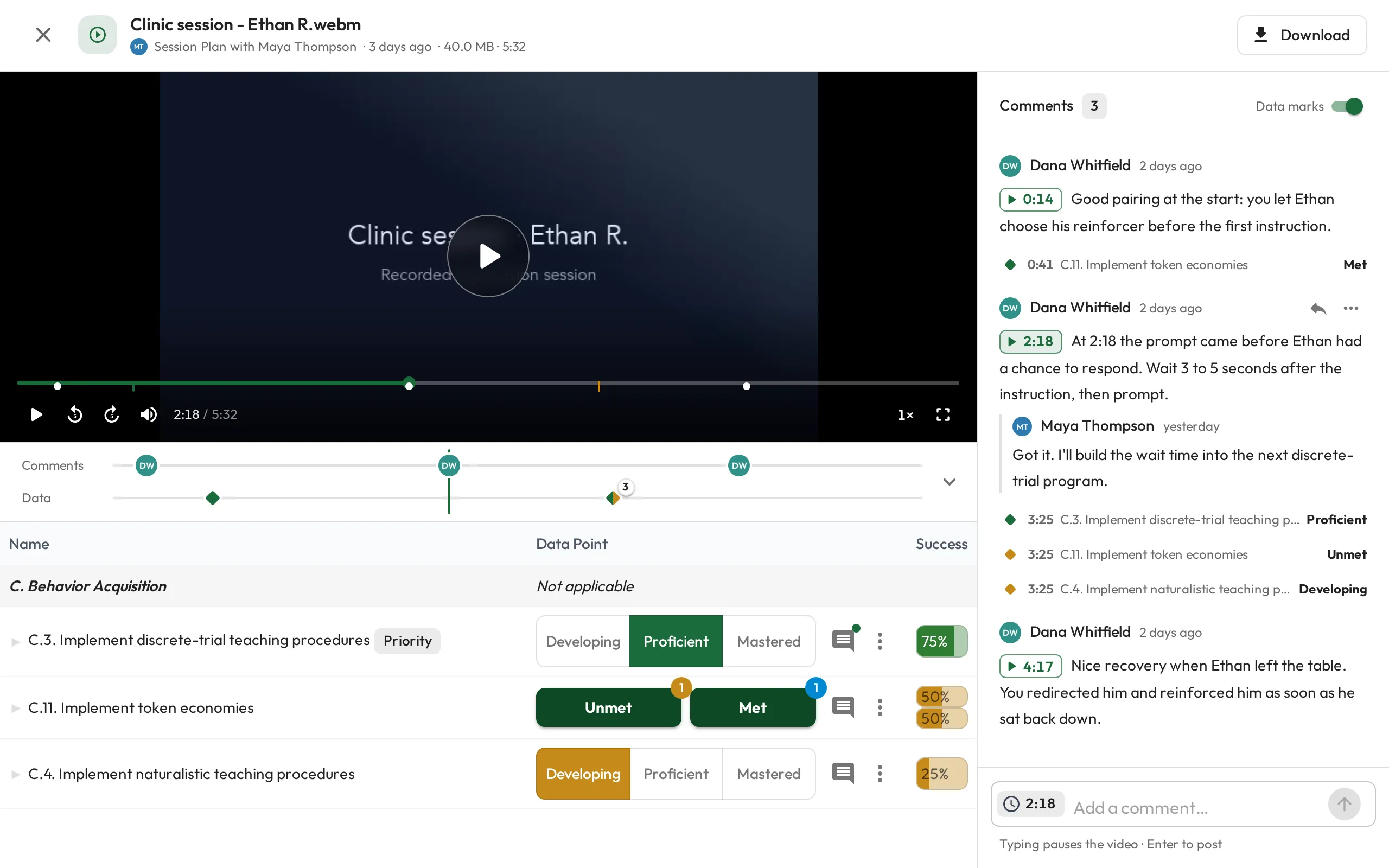The image size is (1389, 868).
Task: Click the first white comment dot on progress bar
Action: (58, 386)
